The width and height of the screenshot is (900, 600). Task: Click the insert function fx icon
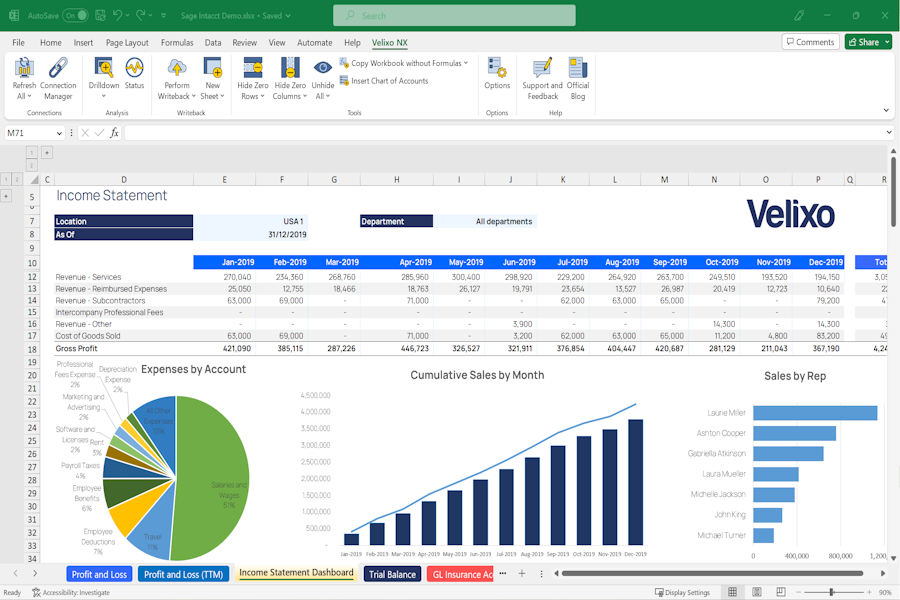click(x=114, y=133)
